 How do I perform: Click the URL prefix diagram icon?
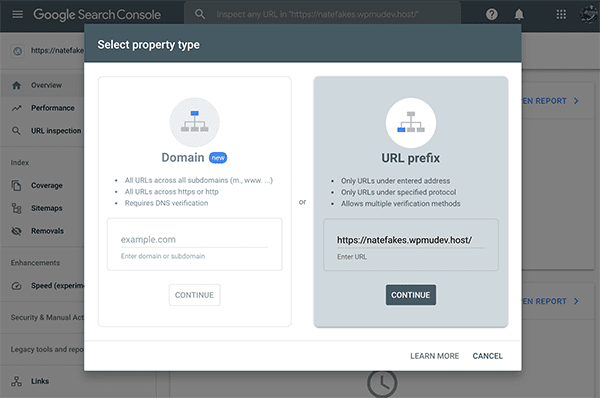click(411, 122)
